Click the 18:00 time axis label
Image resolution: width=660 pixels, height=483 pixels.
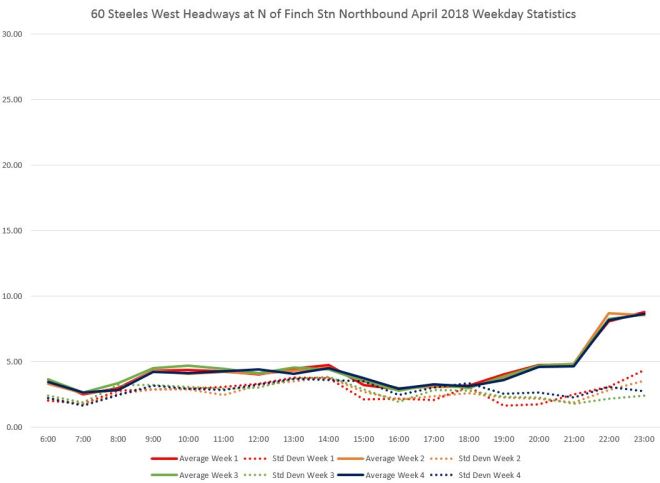(470, 439)
